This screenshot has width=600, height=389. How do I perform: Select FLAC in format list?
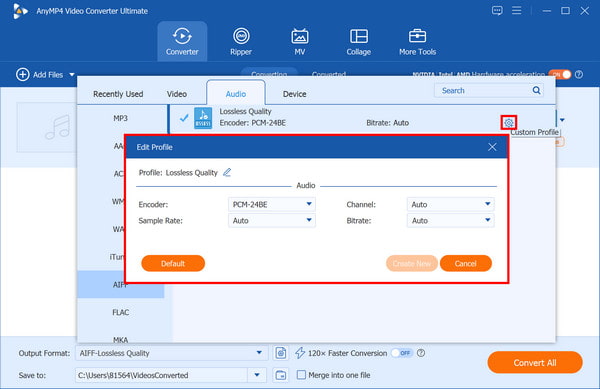[121, 312]
